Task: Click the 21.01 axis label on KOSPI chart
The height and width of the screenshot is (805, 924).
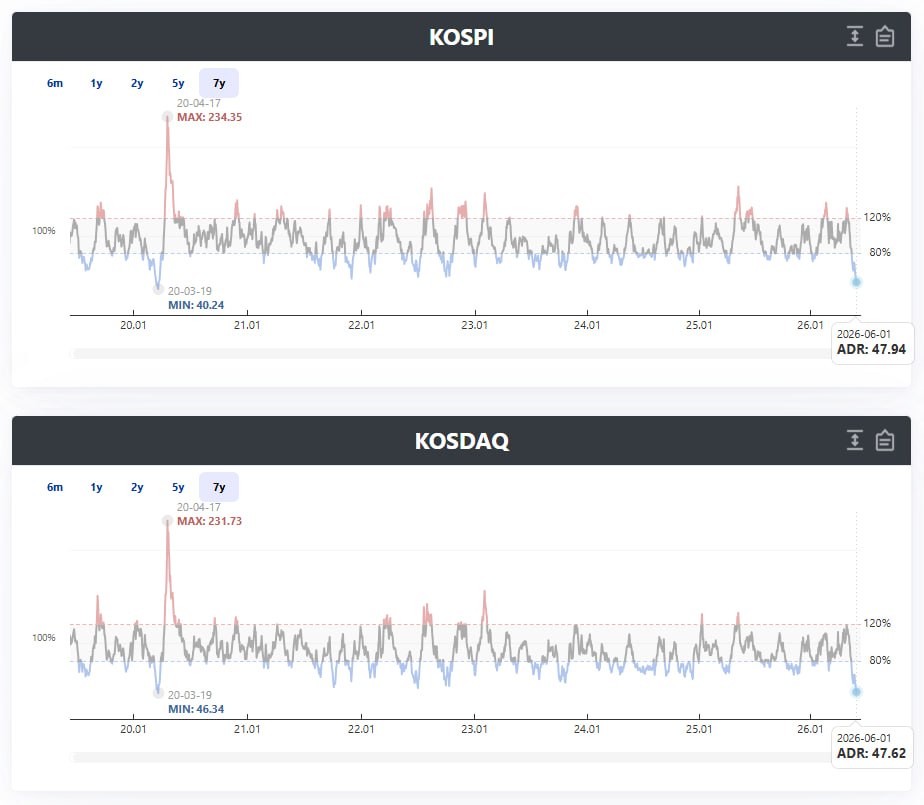Action: (247, 325)
